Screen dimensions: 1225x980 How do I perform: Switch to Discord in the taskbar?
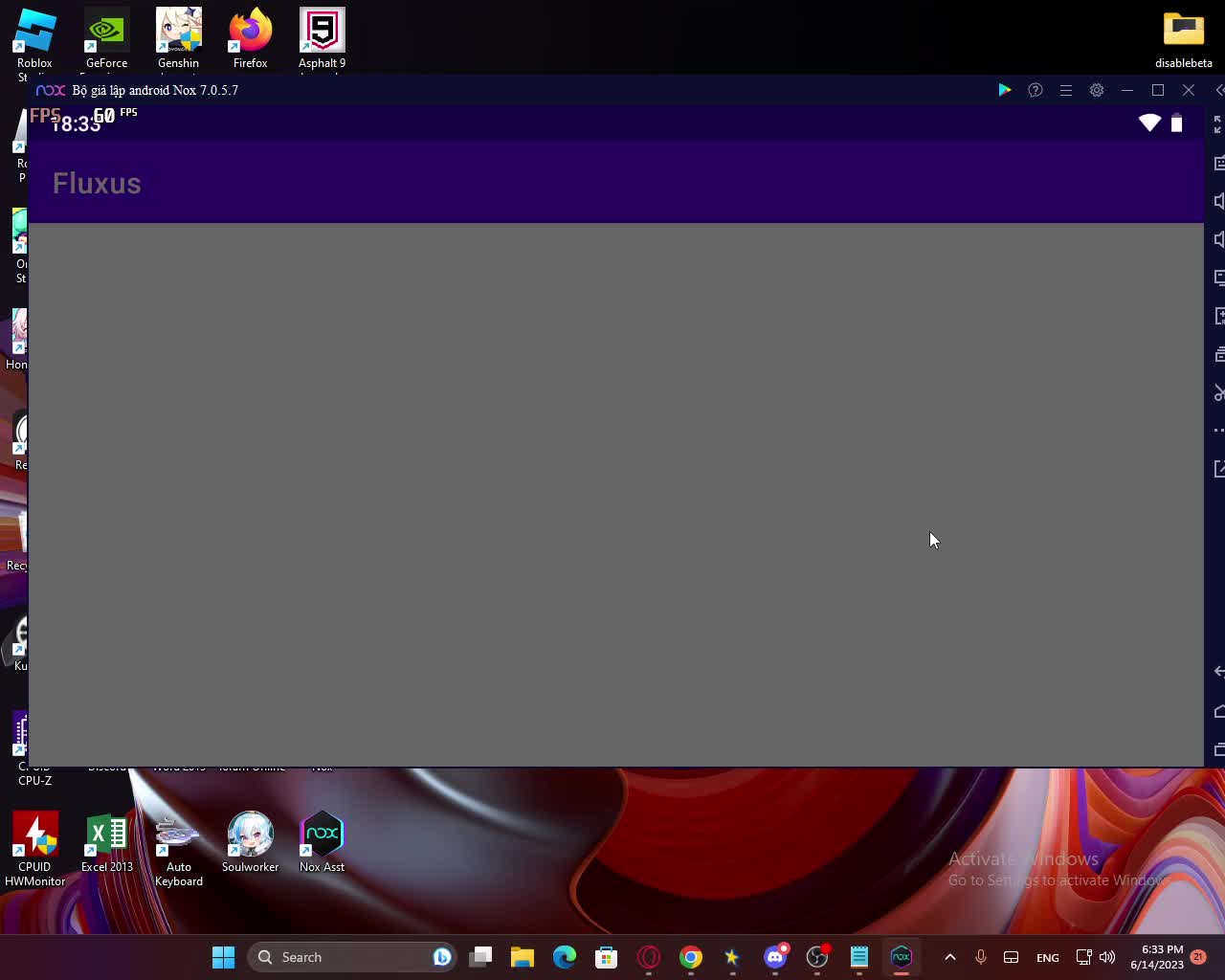775,957
